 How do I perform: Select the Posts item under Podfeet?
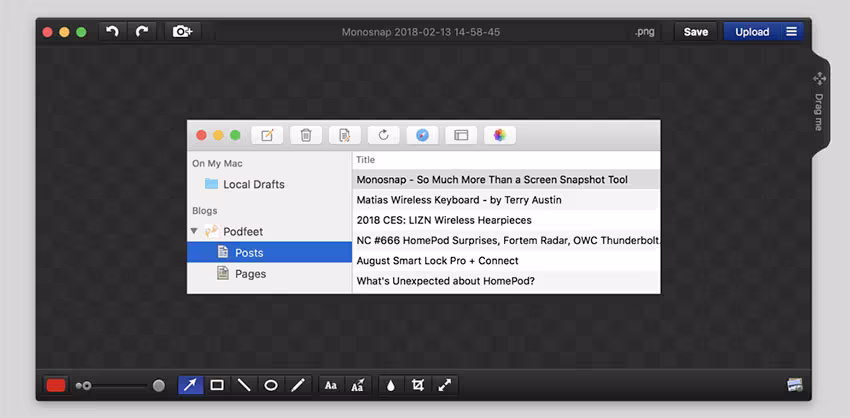[x=269, y=253]
